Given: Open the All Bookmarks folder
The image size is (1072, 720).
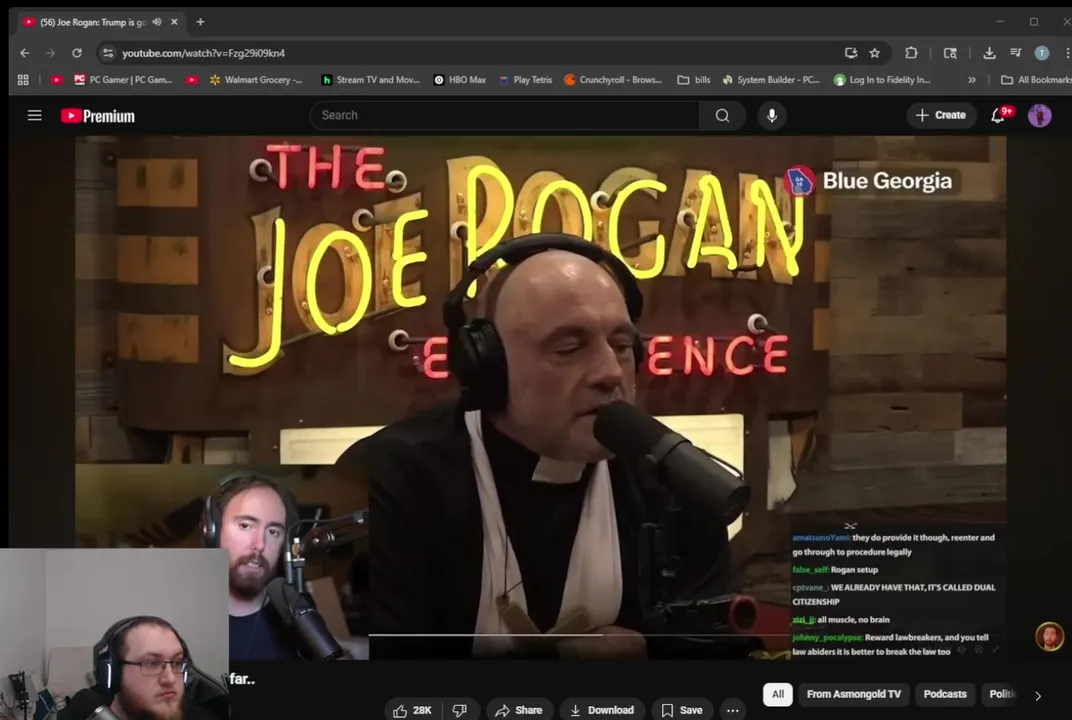Looking at the screenshot, I should click(1035, 80).
